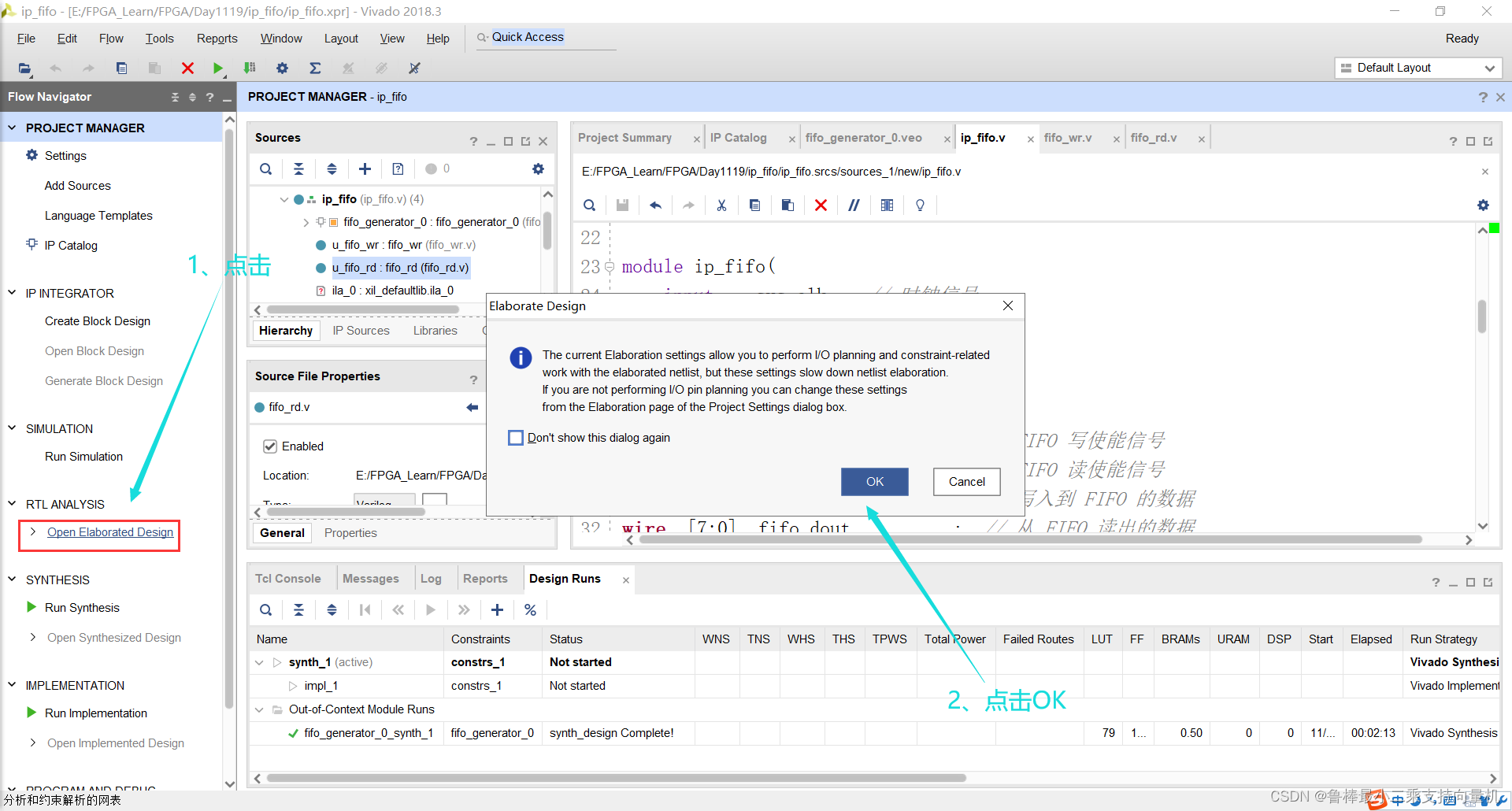1512x811 pixels.
Task: Click Open Elaborated Design link
Action: pyautogui.click(x=110, y=532)
